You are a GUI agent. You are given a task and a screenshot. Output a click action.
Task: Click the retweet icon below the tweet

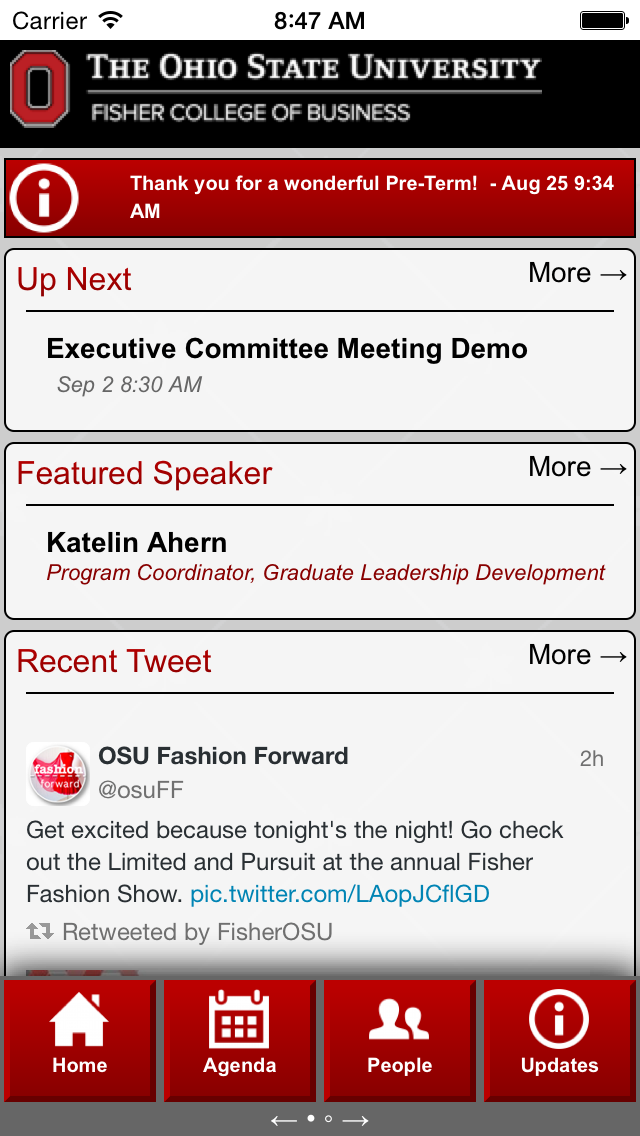pyautogui.click(x=40, y=932)
